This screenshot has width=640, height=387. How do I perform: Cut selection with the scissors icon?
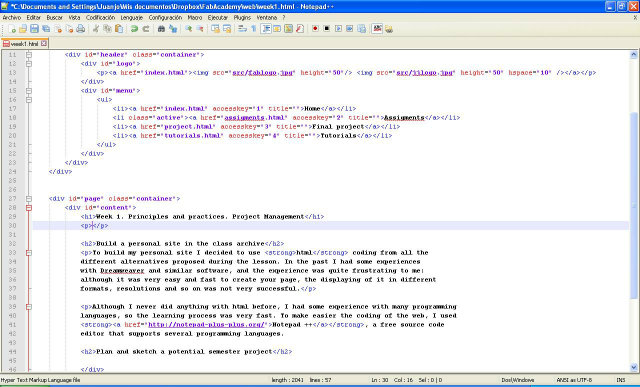pyautogui.click(x=96, y=29)
